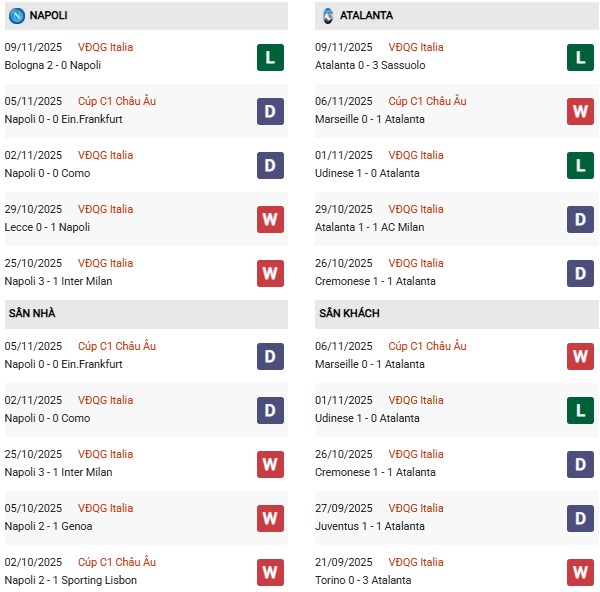Click the D badge for Atalanta 1 - 1 AC Milan

coord(580,219)
